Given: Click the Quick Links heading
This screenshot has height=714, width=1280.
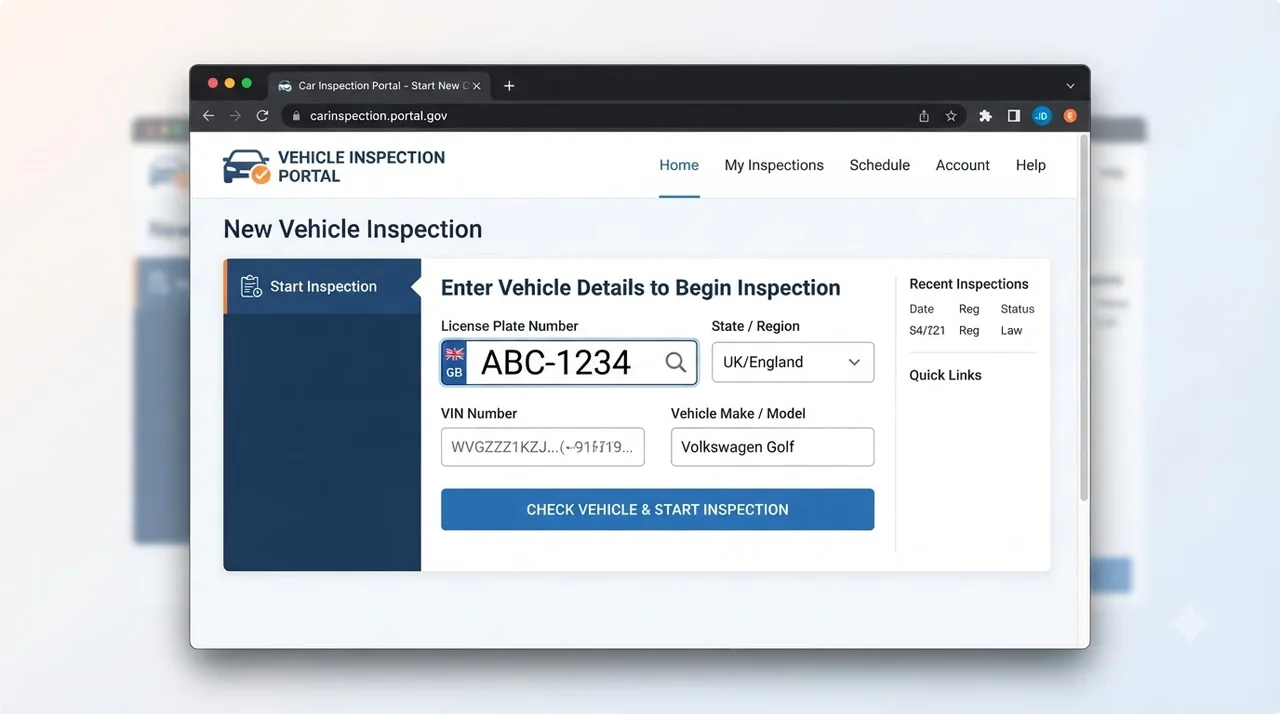Looking at the screenshot, I should click(x=945, y=375).
